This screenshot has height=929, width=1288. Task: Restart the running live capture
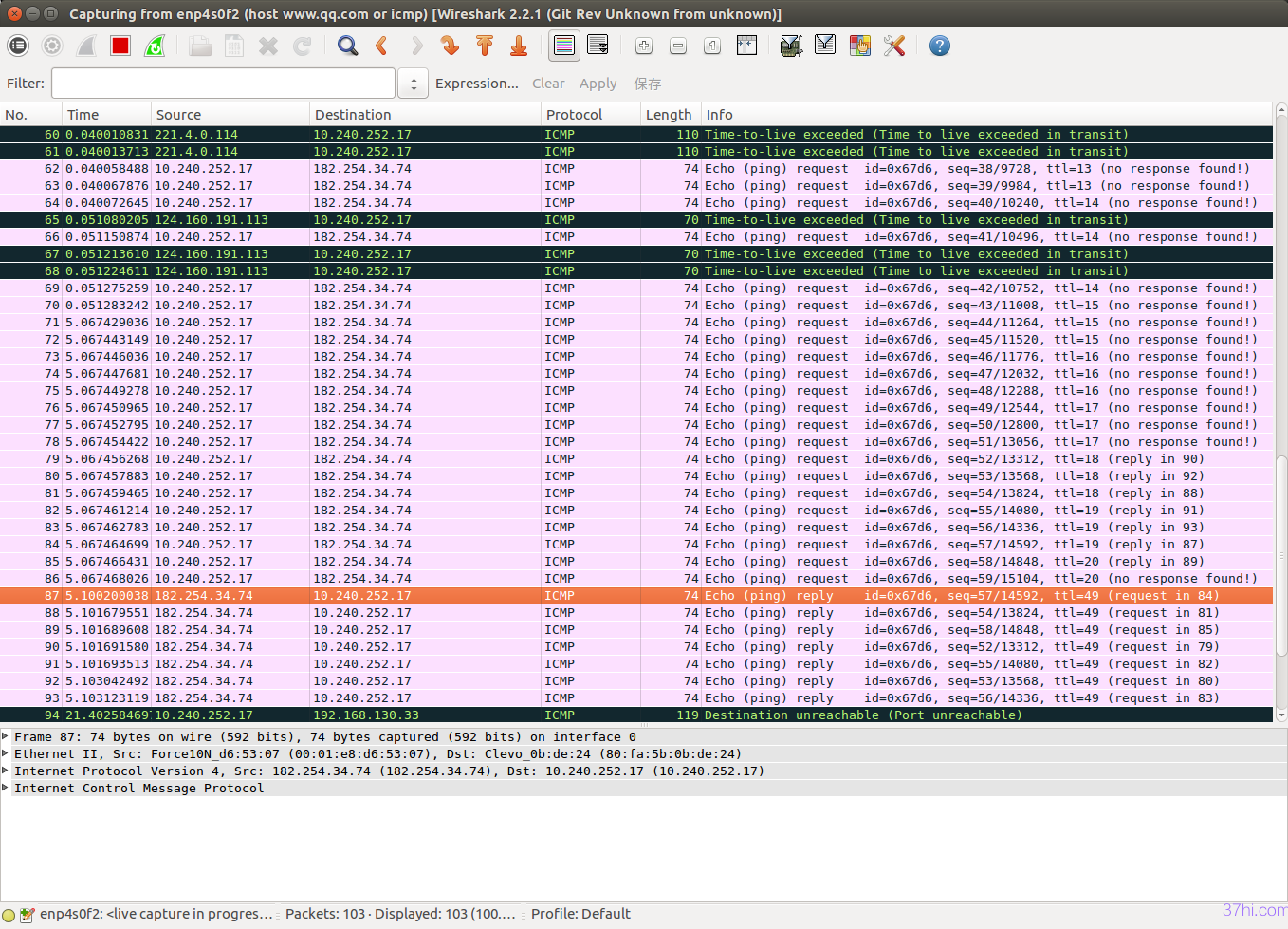[x=155, y=46]
